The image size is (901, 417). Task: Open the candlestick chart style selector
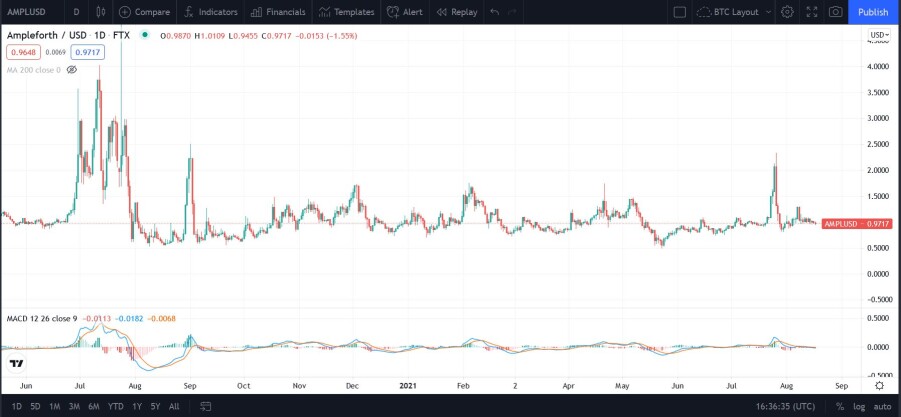pos(101,11)
